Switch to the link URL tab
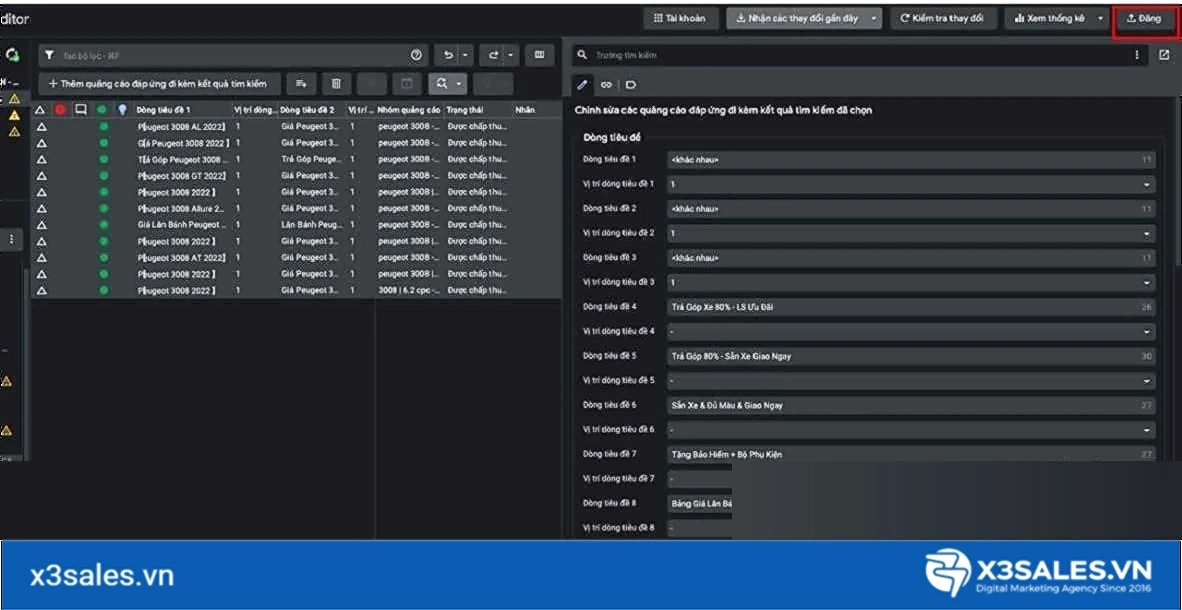The width and height of the screenshot is (1182, 610). coord(606,84)
